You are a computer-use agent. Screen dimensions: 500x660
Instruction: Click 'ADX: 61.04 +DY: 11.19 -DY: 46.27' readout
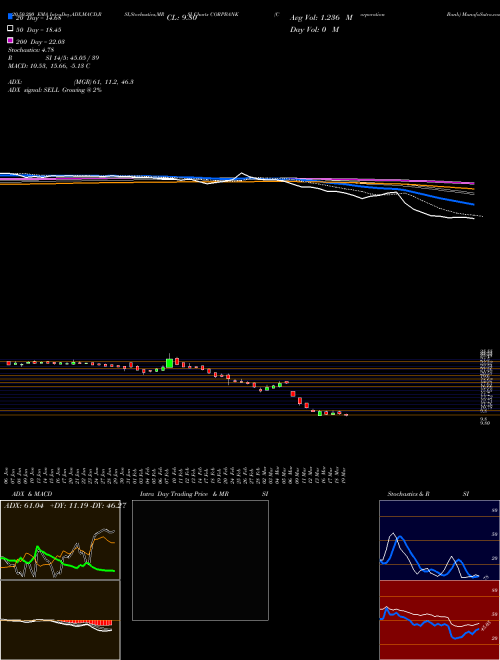65,506
